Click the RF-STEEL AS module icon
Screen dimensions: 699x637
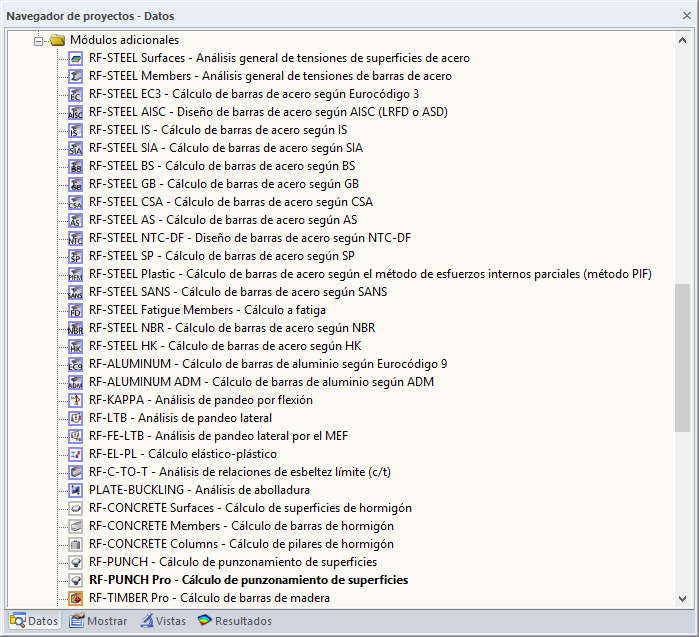pos(75,220)
